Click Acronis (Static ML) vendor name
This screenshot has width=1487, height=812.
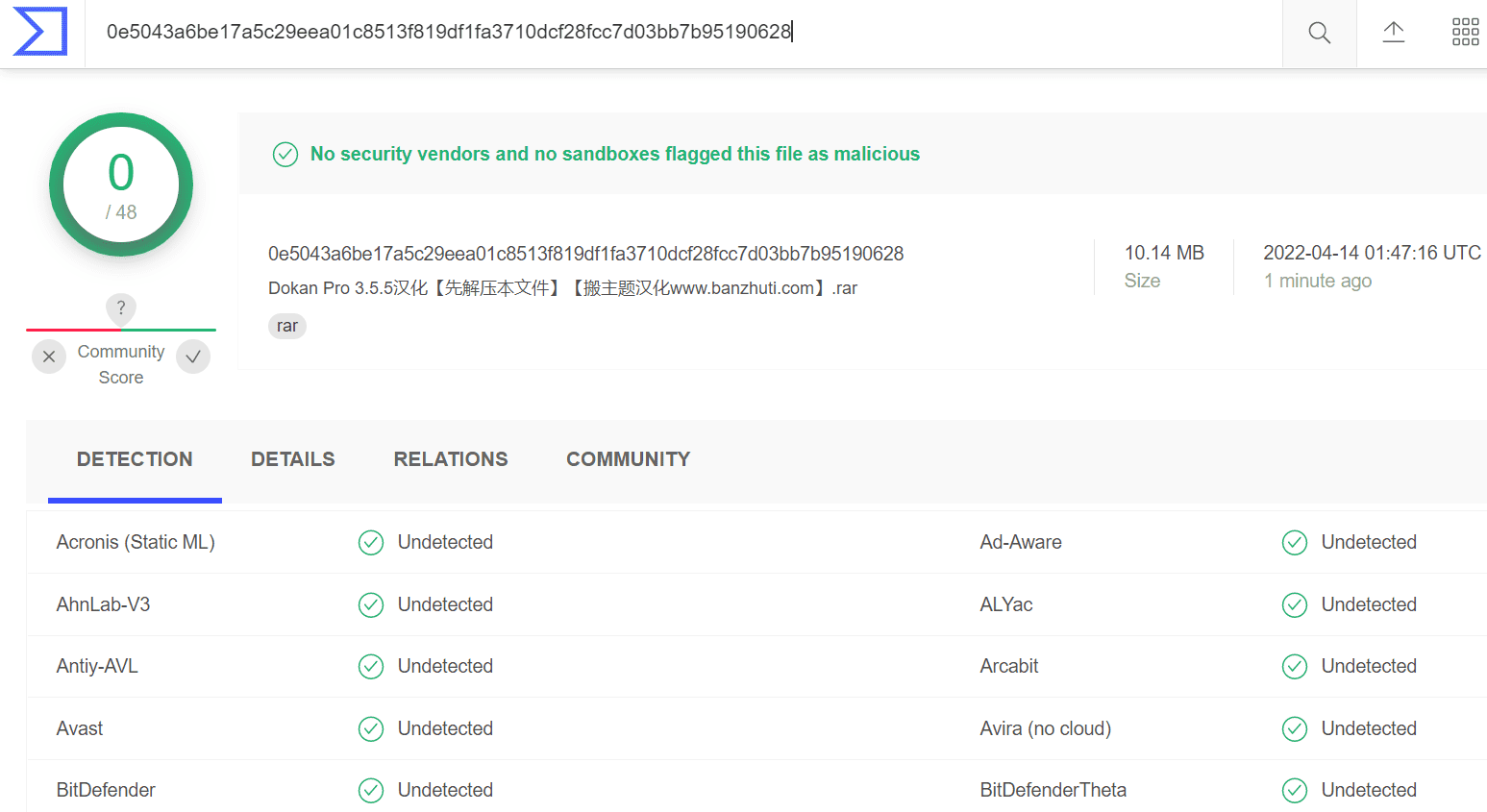point(136,542)
